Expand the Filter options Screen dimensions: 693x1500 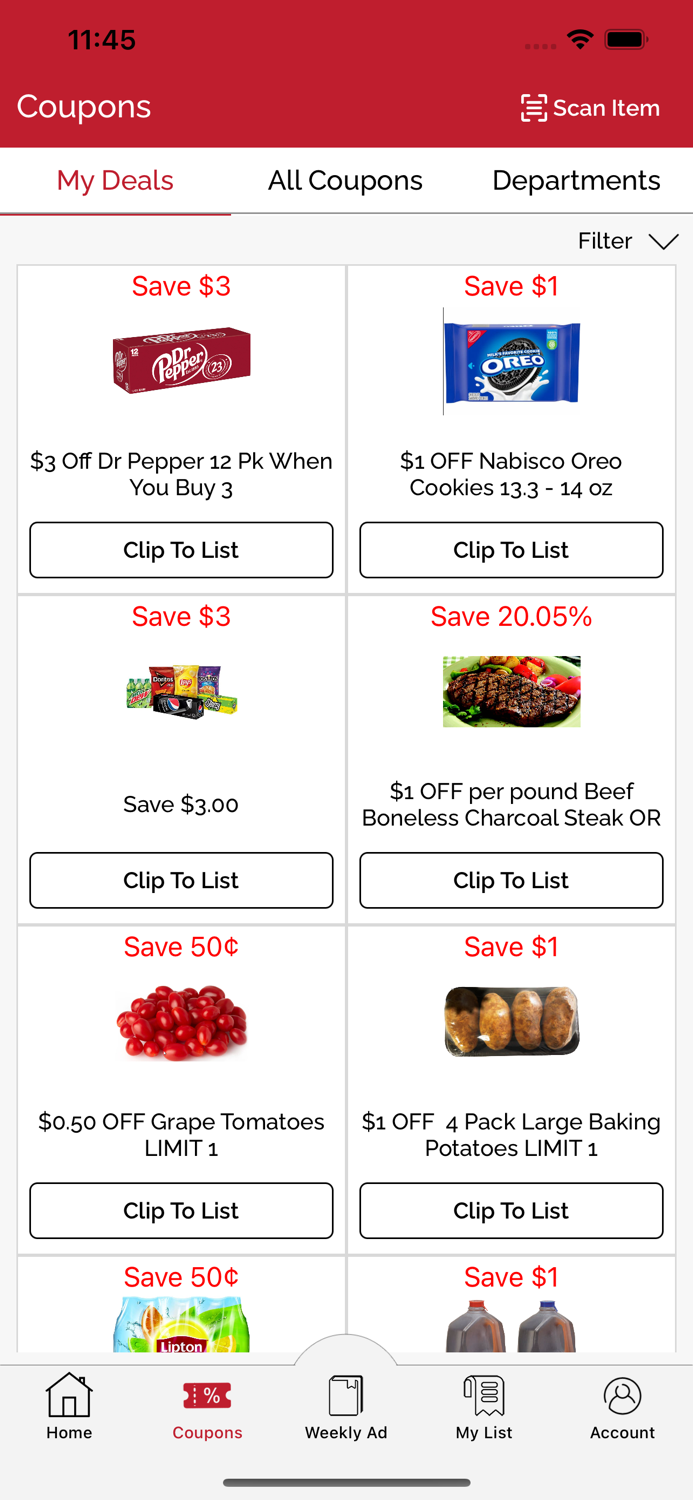pos(604,241)
